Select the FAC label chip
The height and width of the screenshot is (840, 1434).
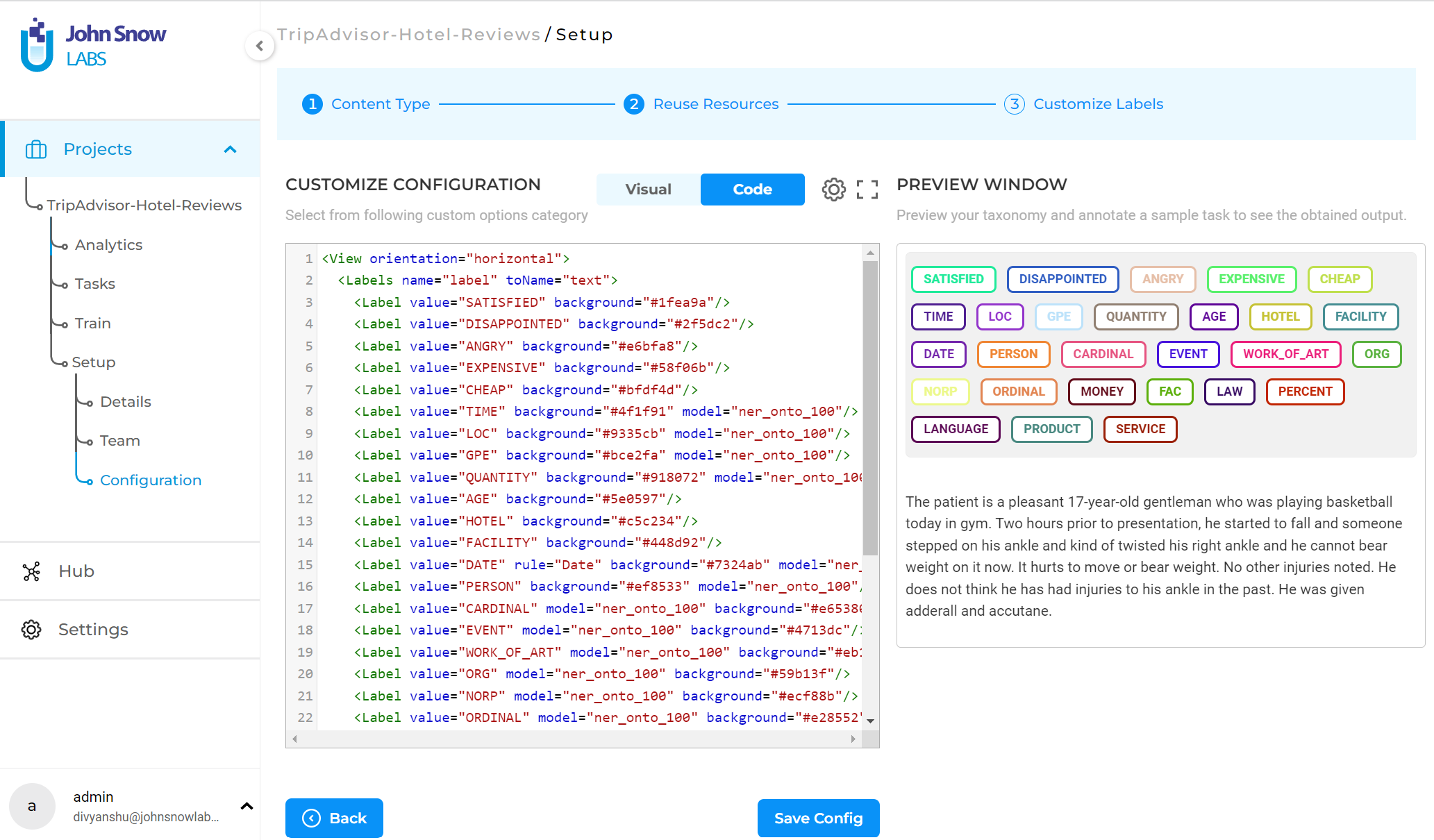(x=1169, y=392)
